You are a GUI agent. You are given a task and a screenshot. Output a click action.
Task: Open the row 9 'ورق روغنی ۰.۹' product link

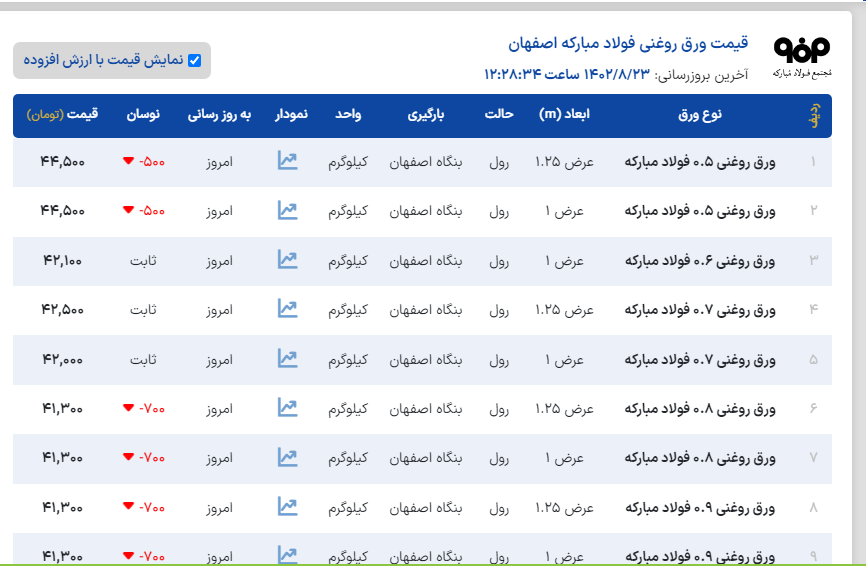point(700,554)
